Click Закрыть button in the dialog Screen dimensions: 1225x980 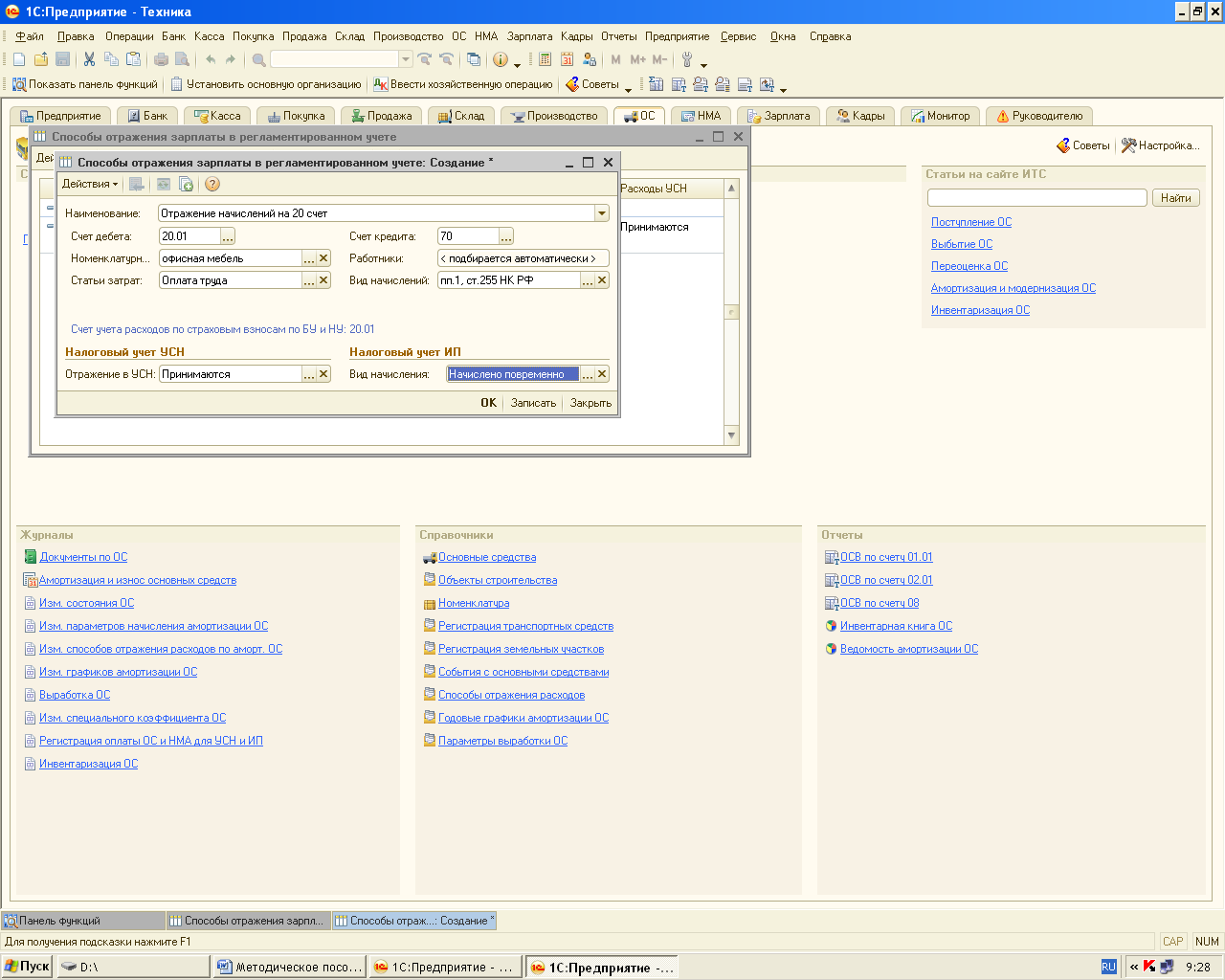pyautogui.click(x=590, y=403)
